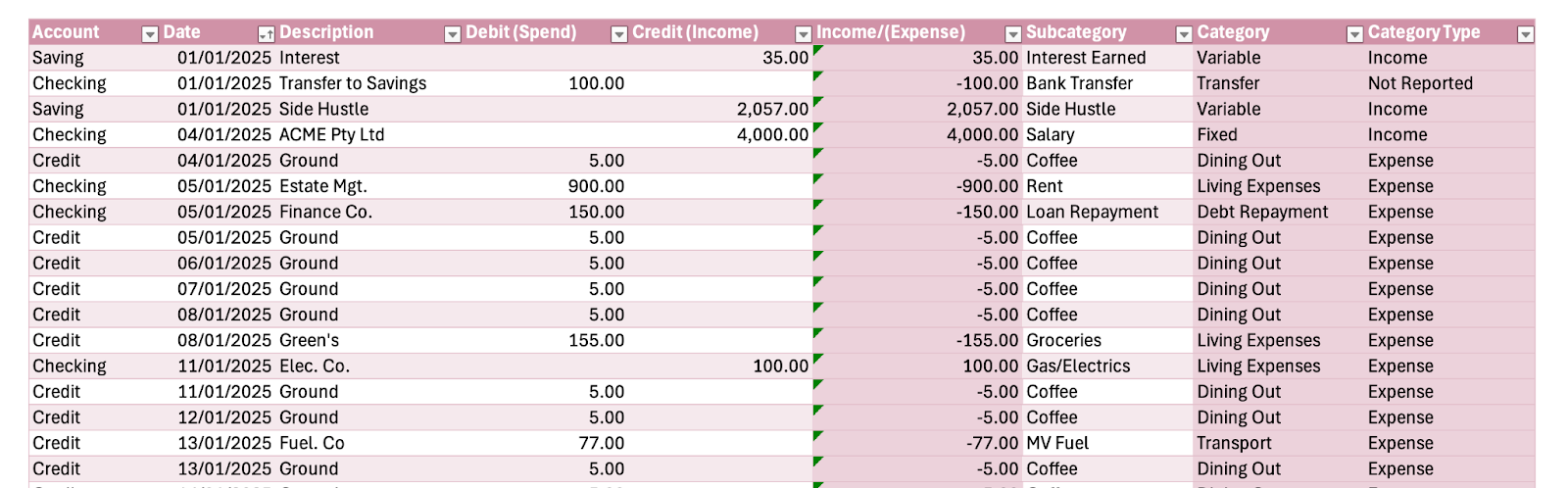
Task: Click the 'Fixed' category cell
Action: pos(1279,134)
